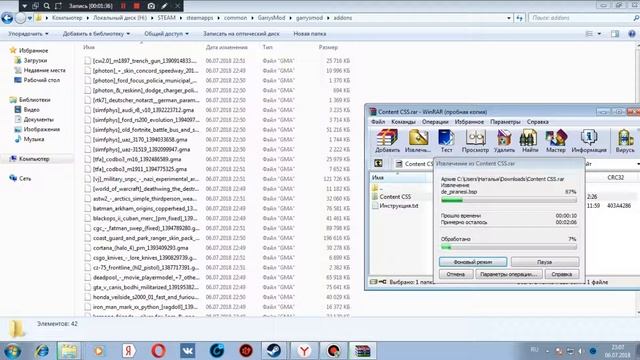This screenshot has height=360, width=640.
Task: Expand the Общий доступ dropdown
Action: [x=166, y=34]
